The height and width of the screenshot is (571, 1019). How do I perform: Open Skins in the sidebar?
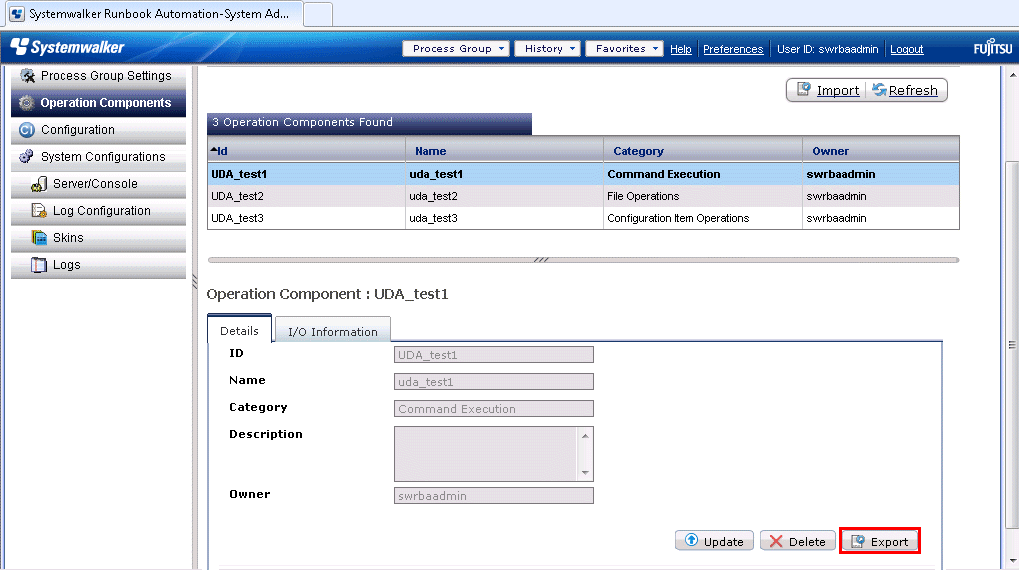tap(98, 238)
